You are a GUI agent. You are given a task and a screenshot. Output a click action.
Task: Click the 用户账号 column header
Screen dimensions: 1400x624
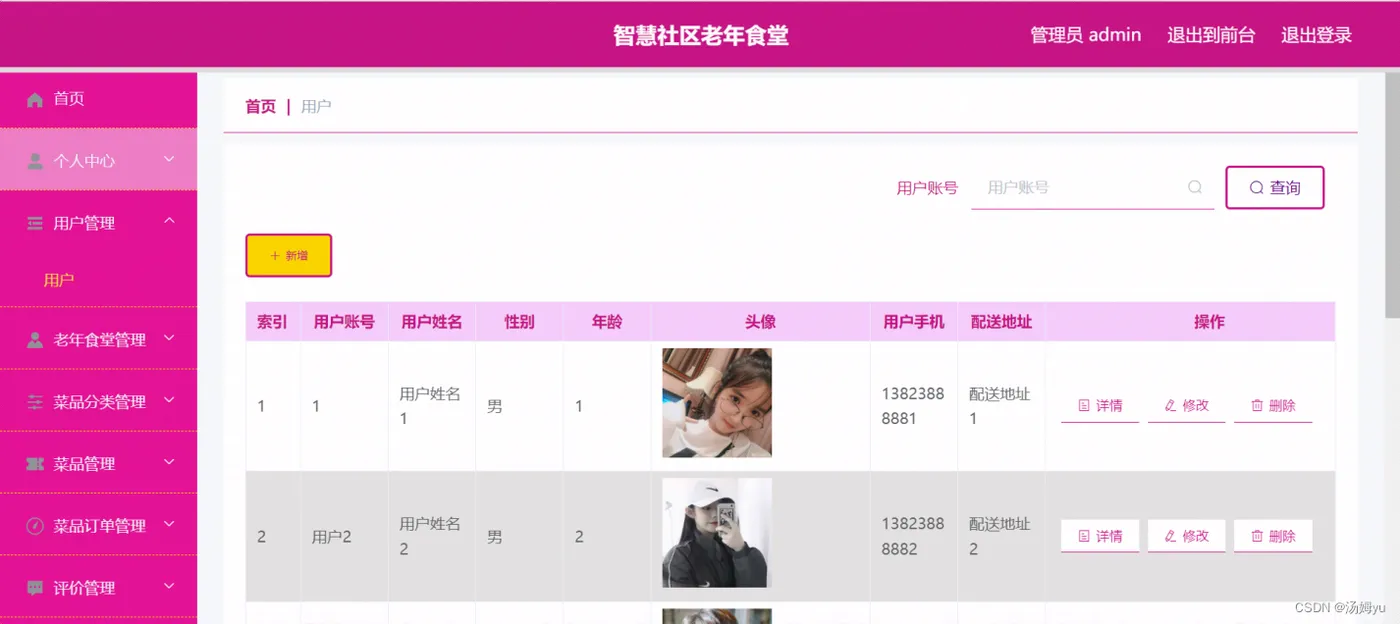tap(344, 322)
